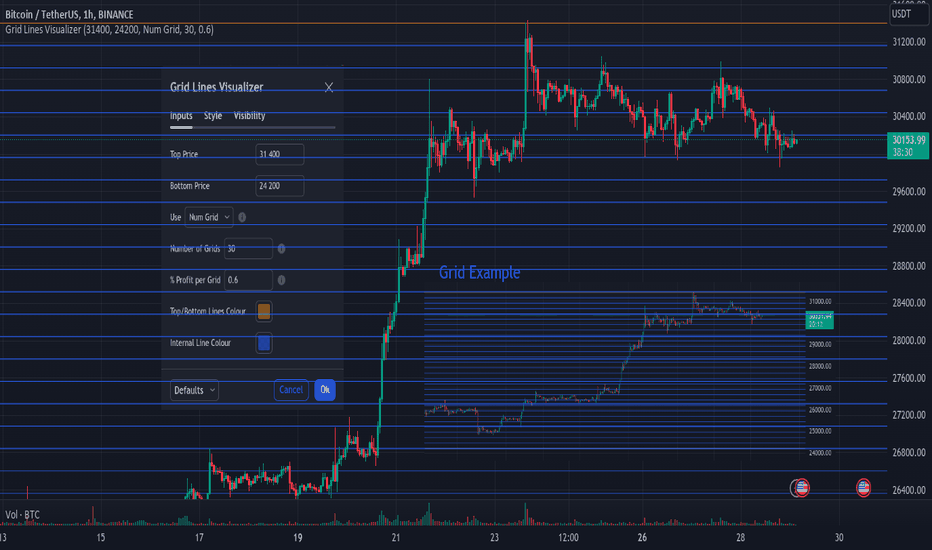Click the Grid Example text annotation

coord(479,272)
